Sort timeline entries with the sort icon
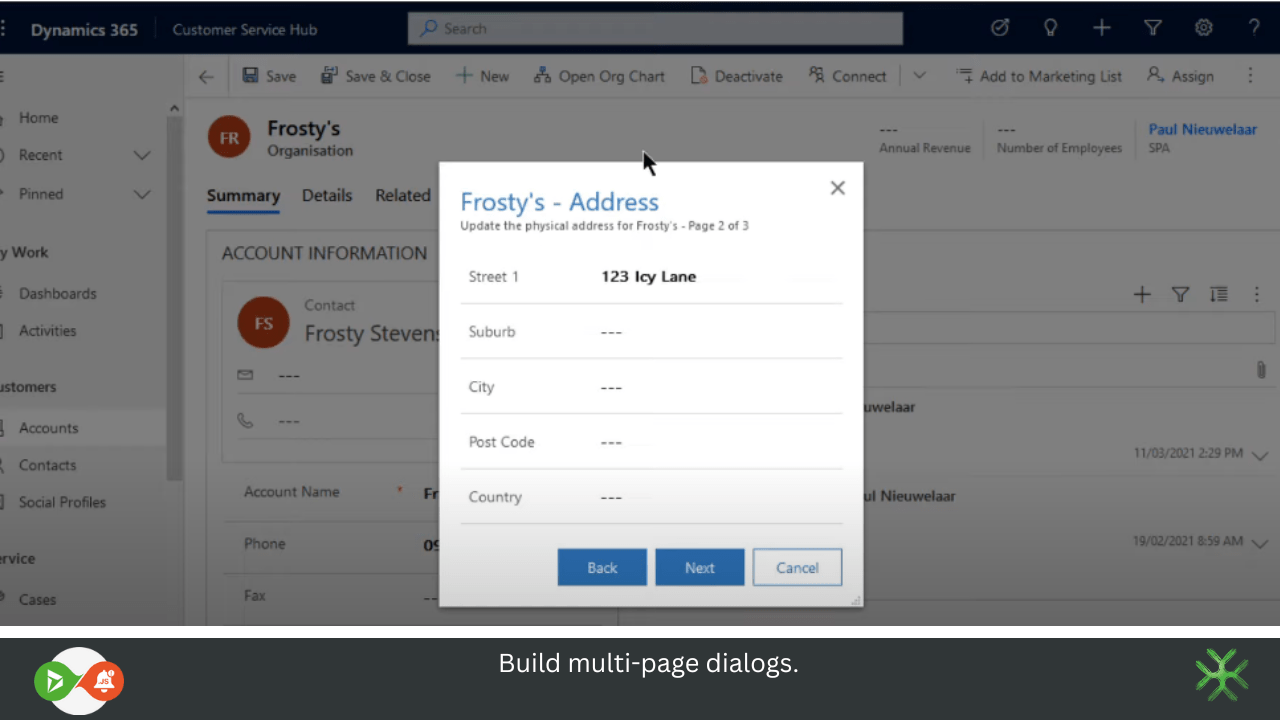 pos(1218,294)
